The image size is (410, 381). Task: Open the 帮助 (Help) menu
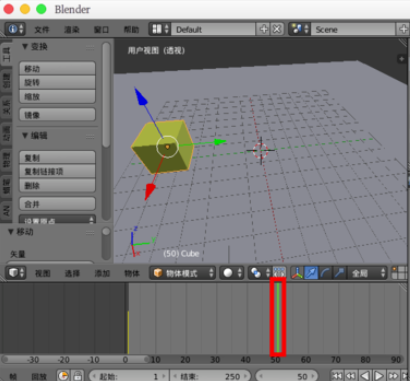click(131, 30)
